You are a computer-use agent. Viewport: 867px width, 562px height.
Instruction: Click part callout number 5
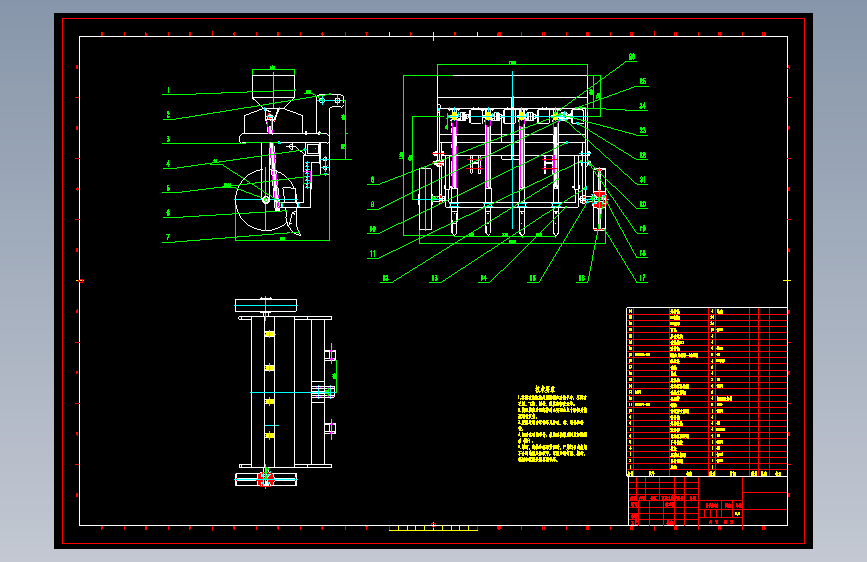[168, 188]
